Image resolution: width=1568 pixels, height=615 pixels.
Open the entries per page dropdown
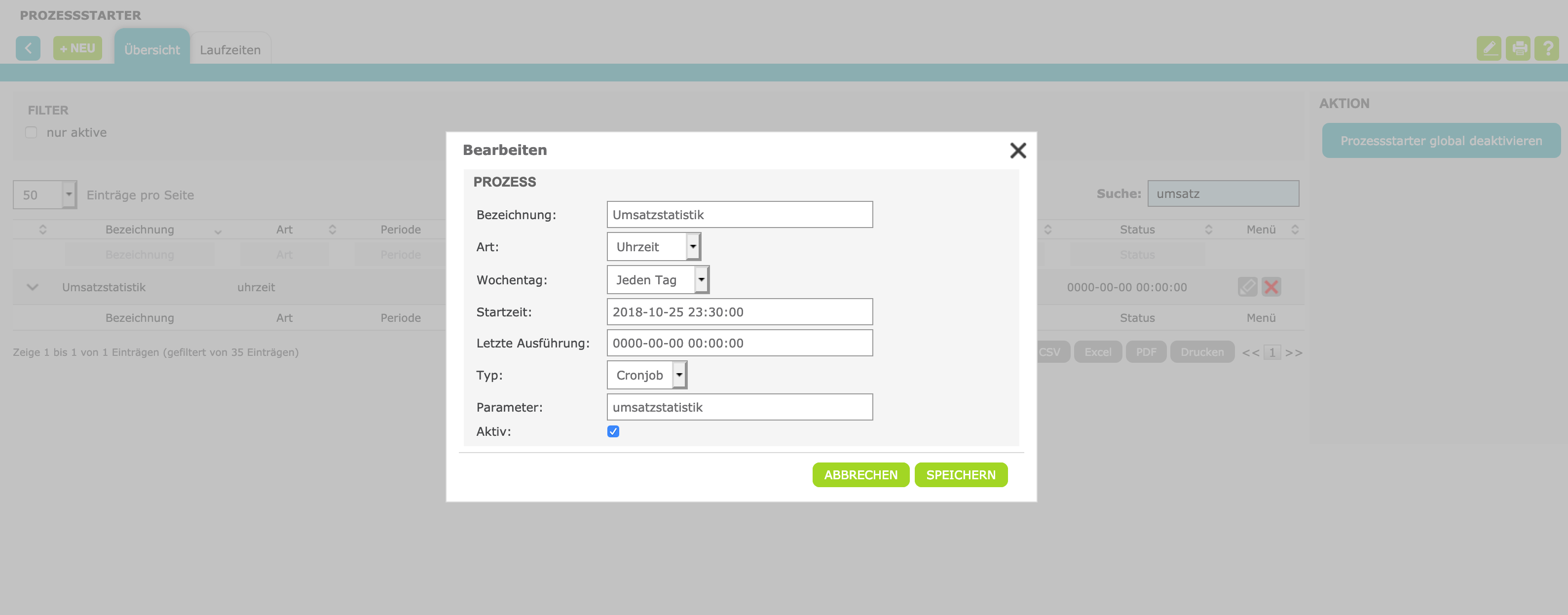click(x=45, y=195)
